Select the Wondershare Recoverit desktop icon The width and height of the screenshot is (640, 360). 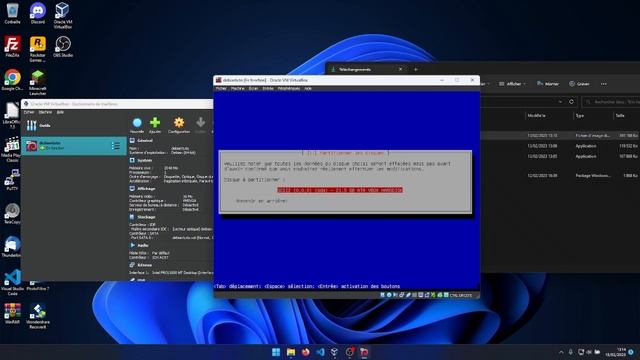coord(38,317)
